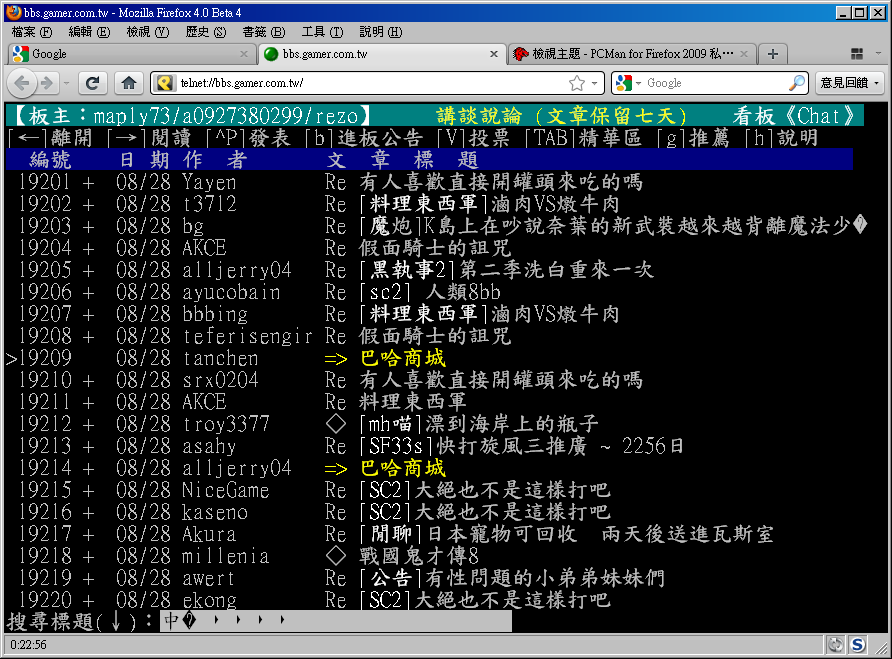Click post 19211 料理東西軍
Screen dimensions: 892x659
412,402
